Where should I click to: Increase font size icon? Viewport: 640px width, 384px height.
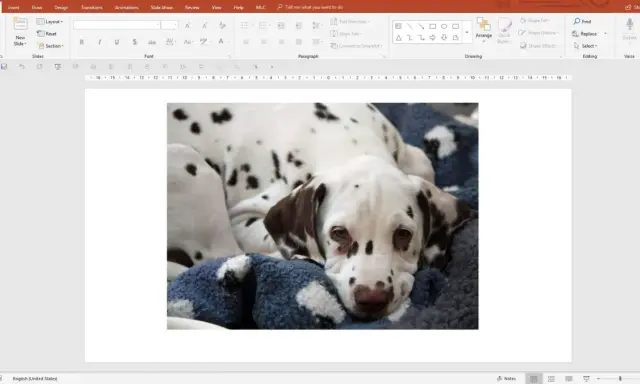(x=187, y=25)
